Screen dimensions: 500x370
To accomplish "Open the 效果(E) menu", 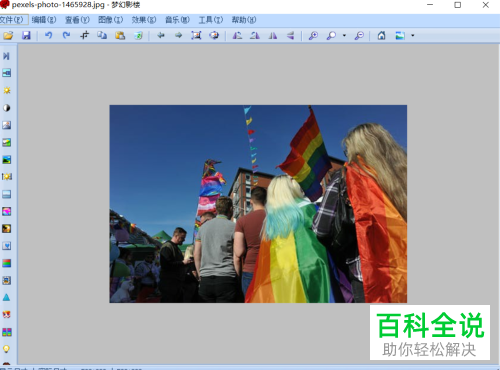I will 144,20.
